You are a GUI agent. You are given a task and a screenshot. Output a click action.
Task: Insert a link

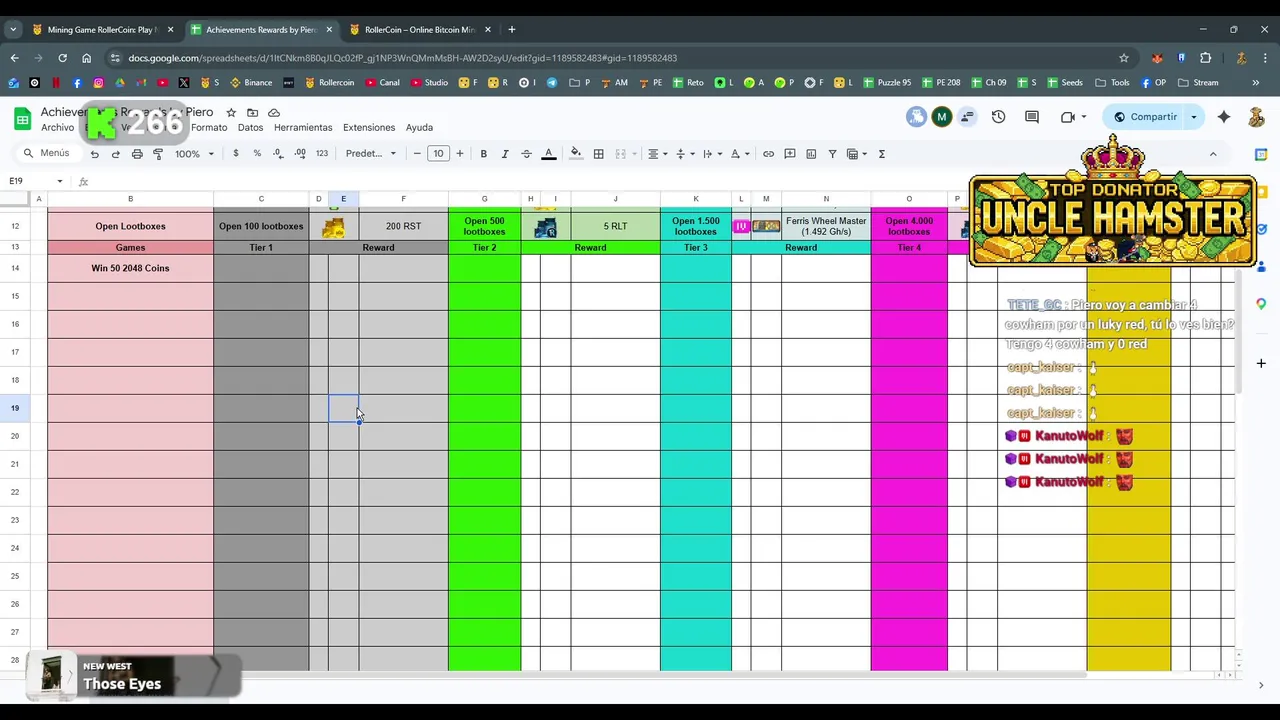pyautogui.click(x=768, y=154)
